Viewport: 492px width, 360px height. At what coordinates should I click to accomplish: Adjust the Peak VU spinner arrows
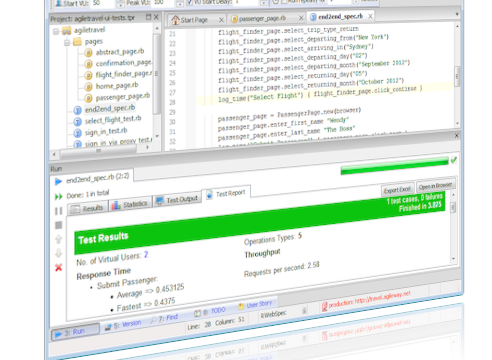point(180,3)
